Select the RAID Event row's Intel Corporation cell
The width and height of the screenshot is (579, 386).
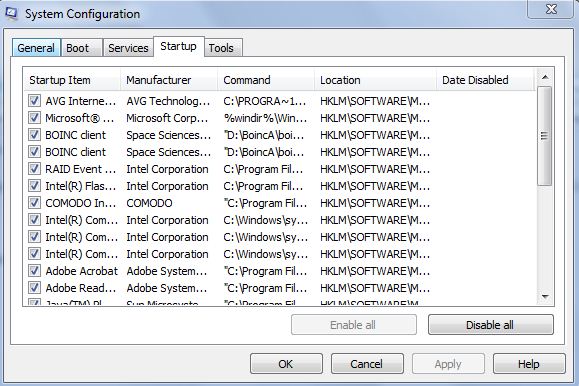(x=167, y=169)
